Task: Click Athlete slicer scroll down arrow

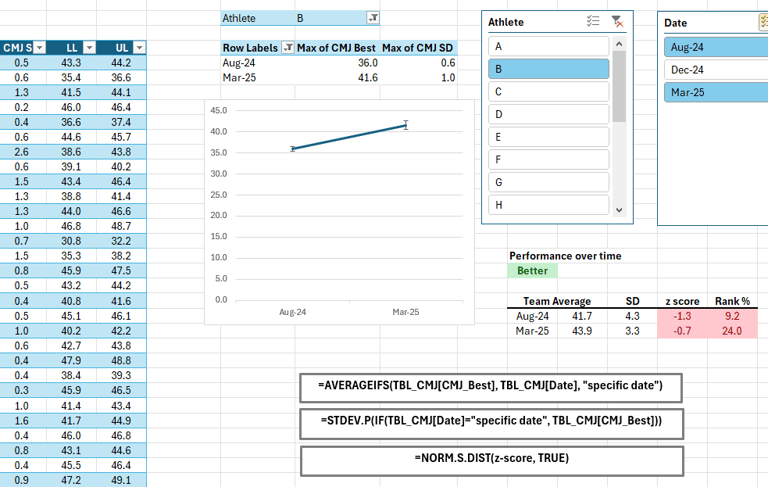Action: click(x=619, y=210)
